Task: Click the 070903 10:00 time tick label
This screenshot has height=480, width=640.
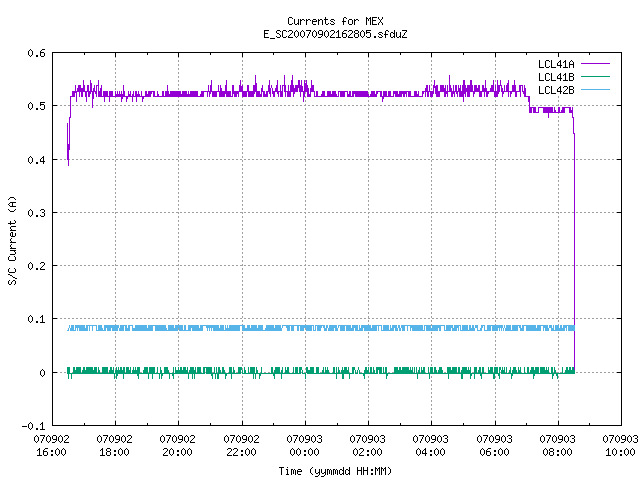Action: (x=620, y=446)
